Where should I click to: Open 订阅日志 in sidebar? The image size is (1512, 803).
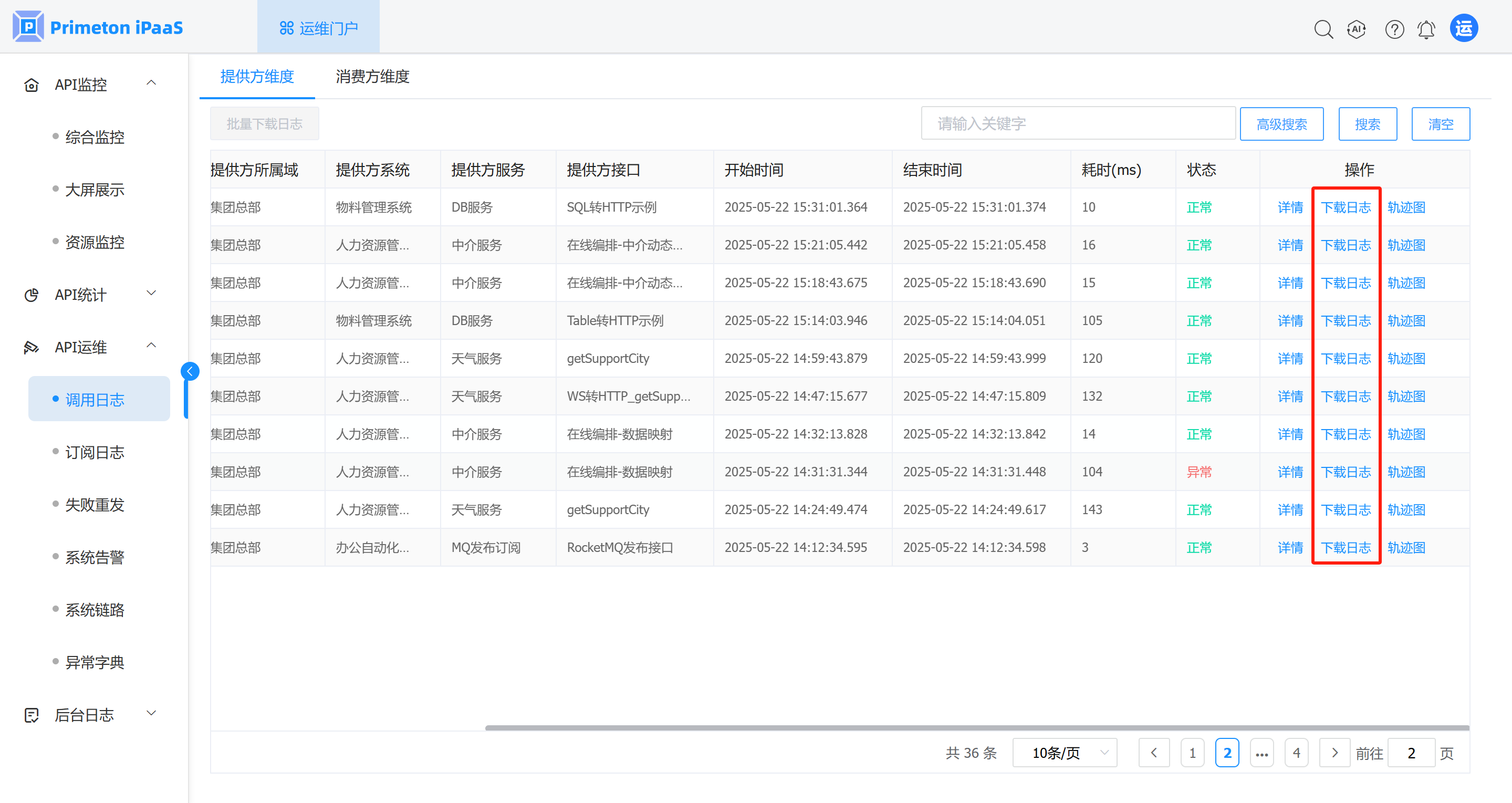point(95,452)
